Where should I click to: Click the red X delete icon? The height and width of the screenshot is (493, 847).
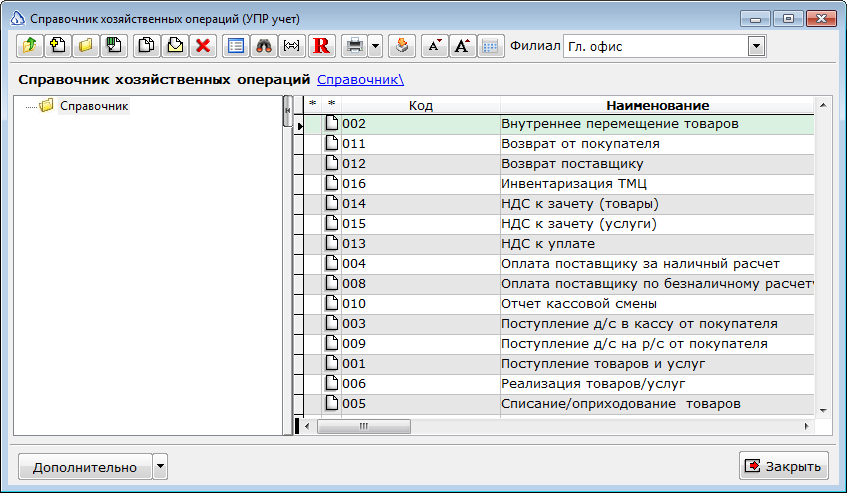pyautogui.click(x=203, y=46)
